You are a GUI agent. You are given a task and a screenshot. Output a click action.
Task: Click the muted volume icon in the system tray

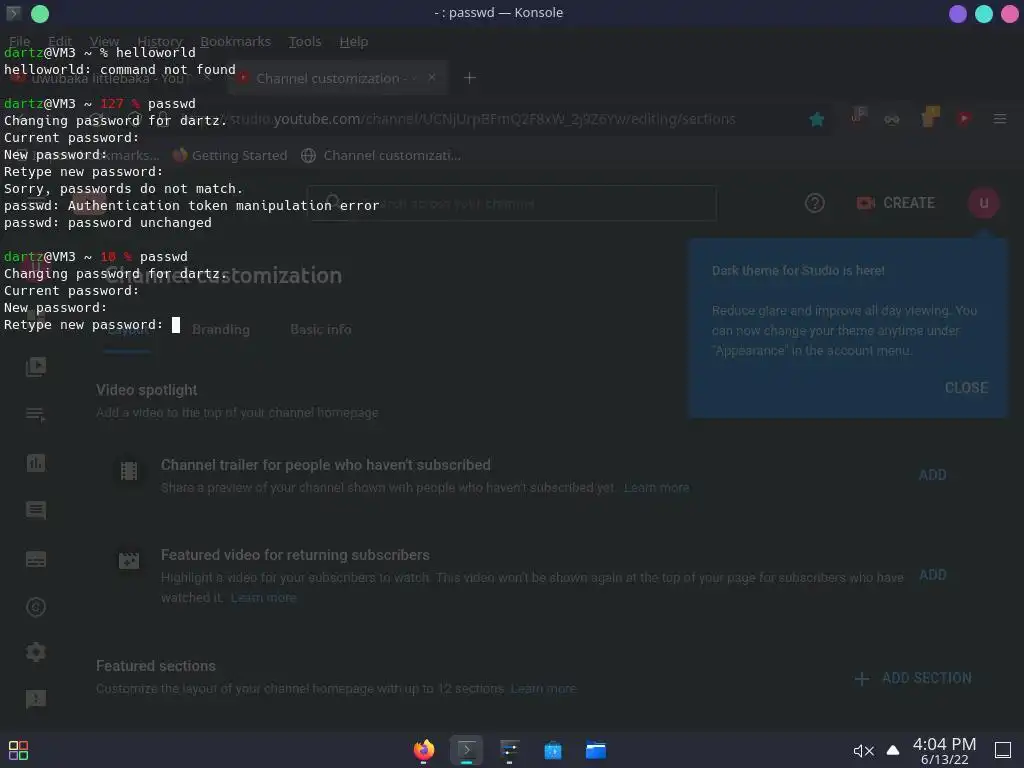863,750
